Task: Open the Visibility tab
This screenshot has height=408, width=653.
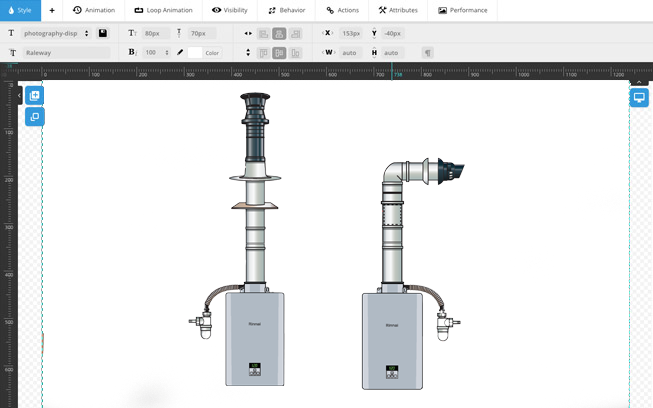Action: pyautogui.click(x=229, y=10)
